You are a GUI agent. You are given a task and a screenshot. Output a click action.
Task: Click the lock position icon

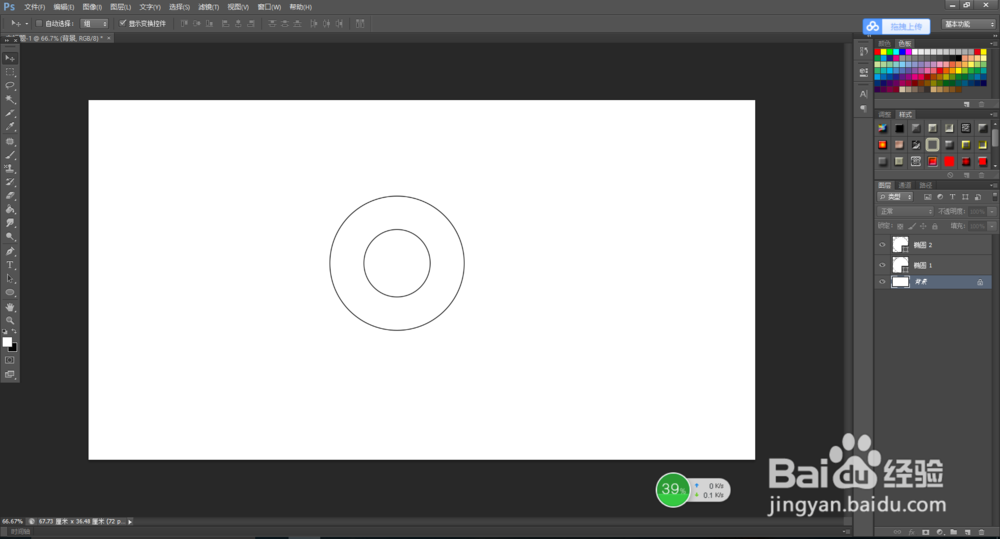(x=923, y=226)
